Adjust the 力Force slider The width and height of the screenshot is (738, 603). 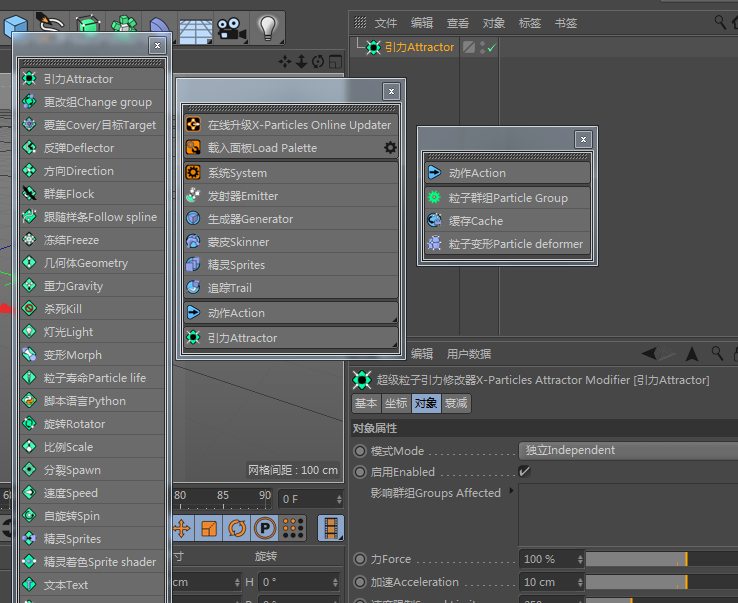tap(662, 559)
